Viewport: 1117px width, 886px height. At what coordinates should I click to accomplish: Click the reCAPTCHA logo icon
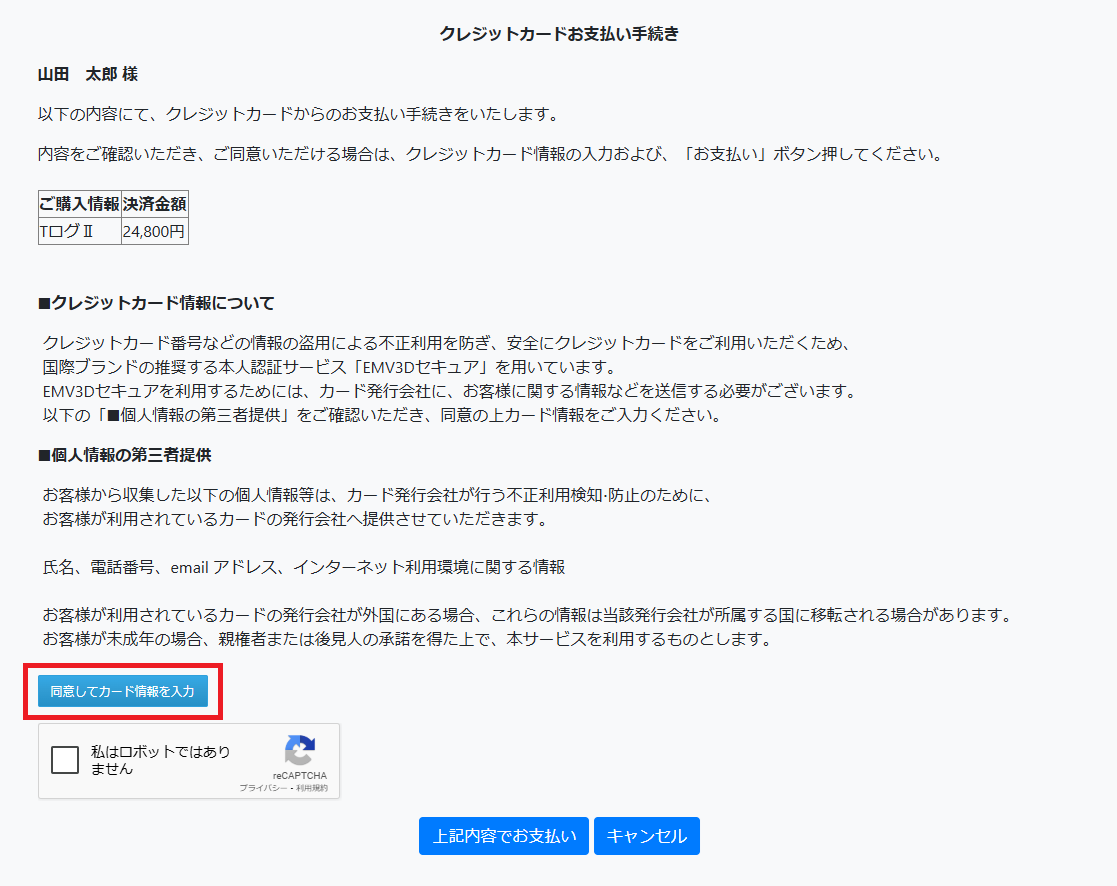(x=300, y=751)
